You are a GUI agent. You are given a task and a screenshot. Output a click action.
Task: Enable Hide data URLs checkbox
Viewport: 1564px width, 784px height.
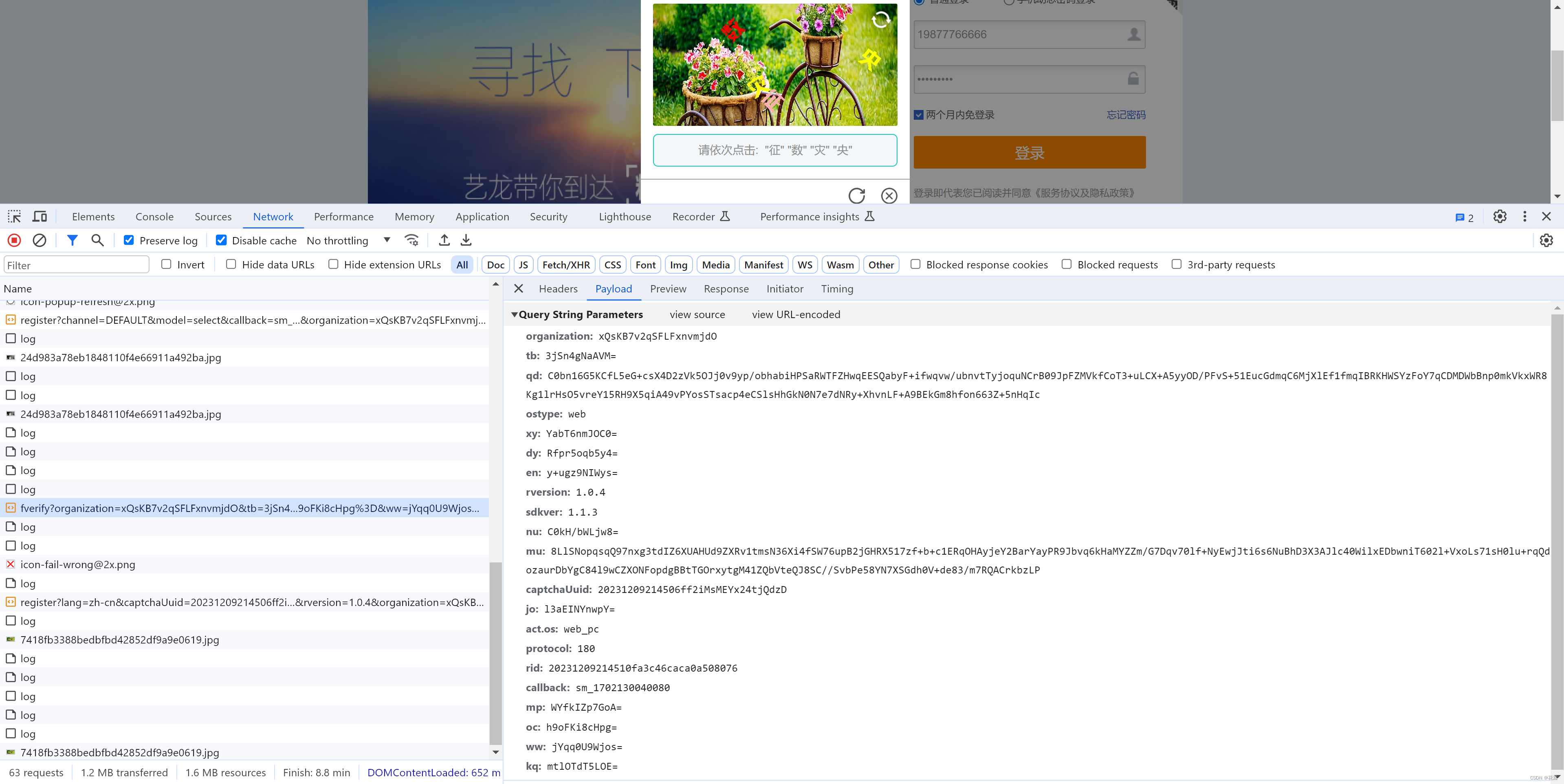231,265
